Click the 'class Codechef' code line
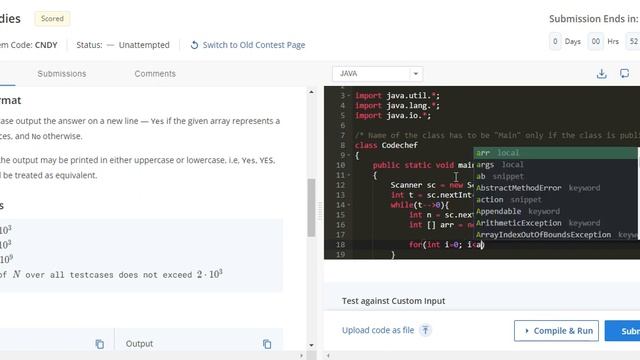Image resolution: width=640 pixels, height=360 pixels. (386, 145)
